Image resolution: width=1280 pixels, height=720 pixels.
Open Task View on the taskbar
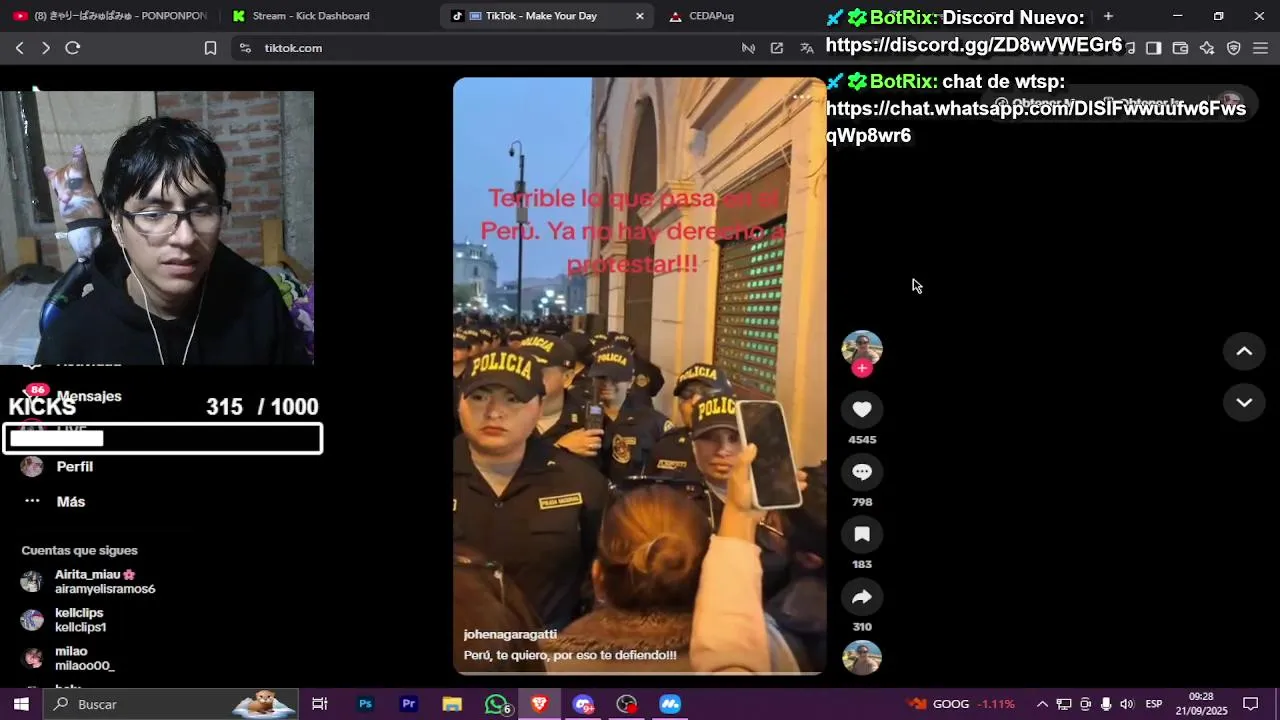[x=320, y=704]
